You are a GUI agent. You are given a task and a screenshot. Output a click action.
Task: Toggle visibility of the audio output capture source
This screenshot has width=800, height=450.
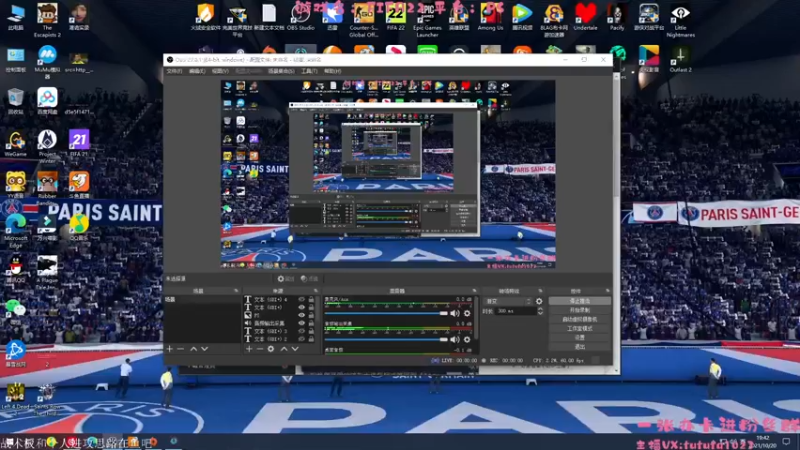point(302,323)
